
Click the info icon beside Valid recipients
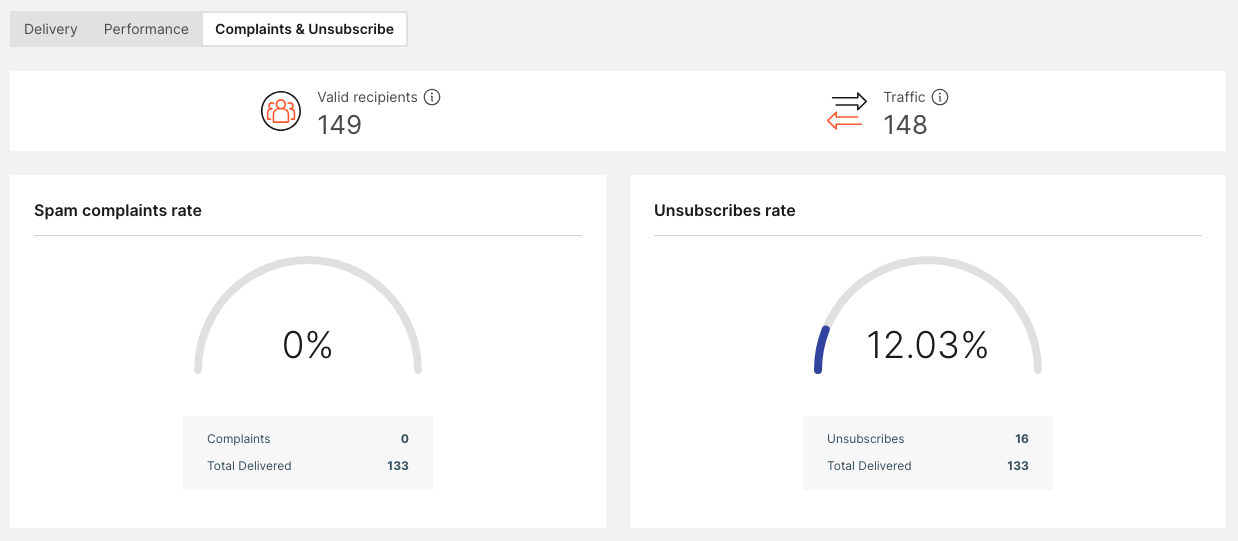click(432, 97)
